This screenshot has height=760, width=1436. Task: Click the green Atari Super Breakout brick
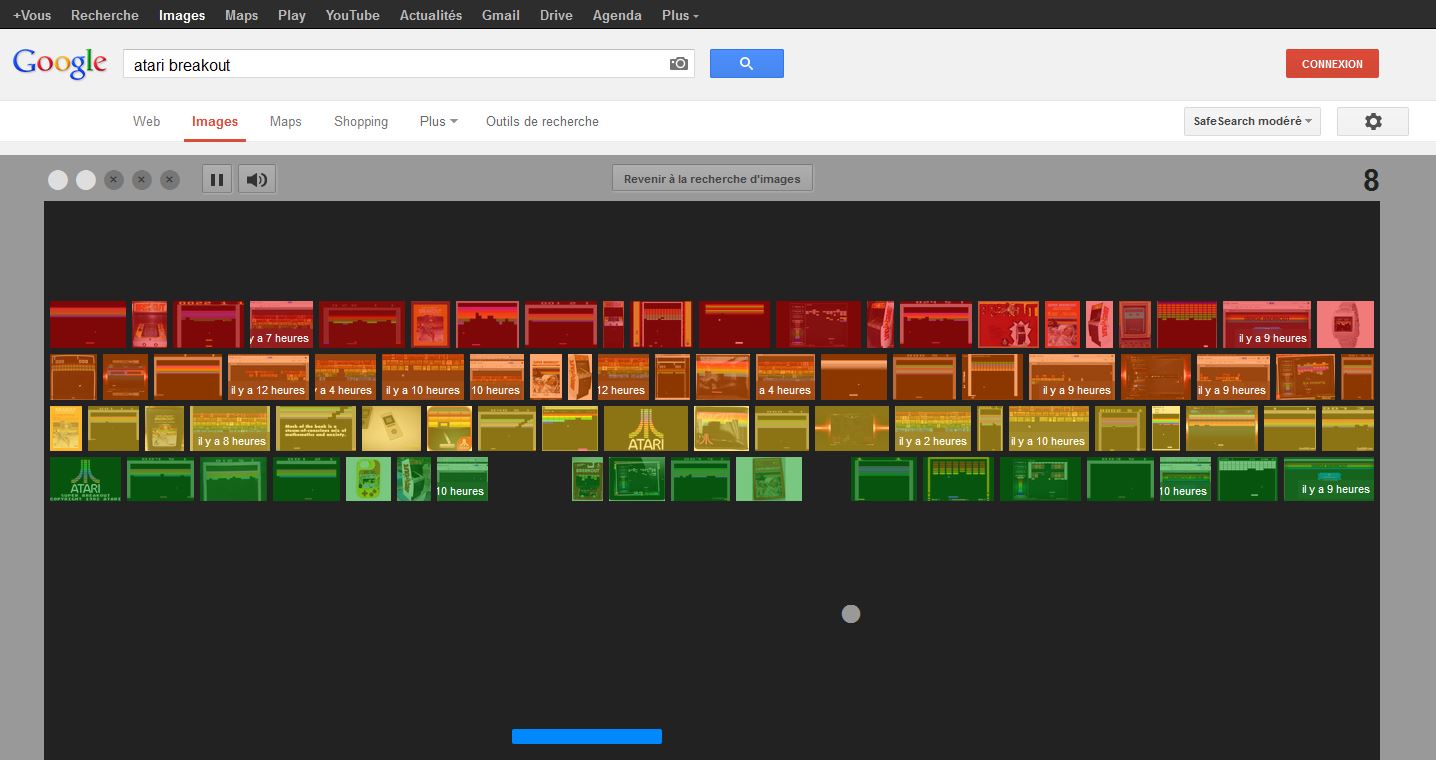tap(85, 479)
